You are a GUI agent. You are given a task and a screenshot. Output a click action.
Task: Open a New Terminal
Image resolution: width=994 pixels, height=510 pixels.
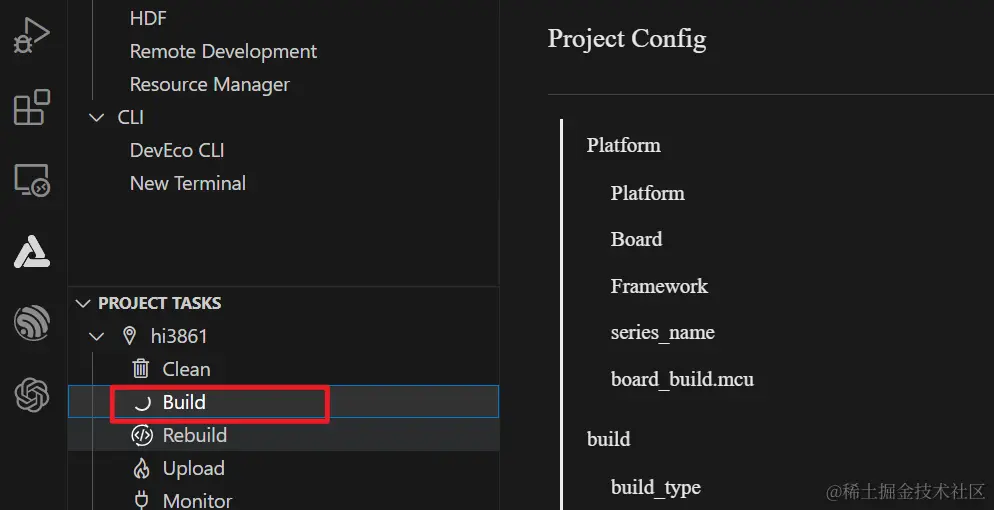tap(187, 183)
